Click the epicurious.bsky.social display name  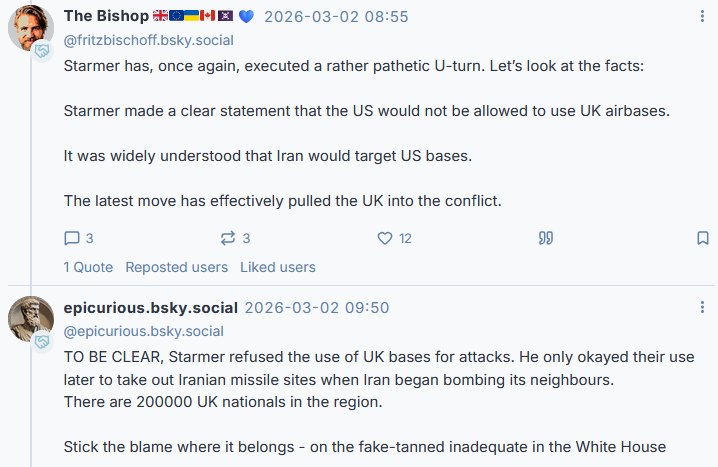coord(150,307)
